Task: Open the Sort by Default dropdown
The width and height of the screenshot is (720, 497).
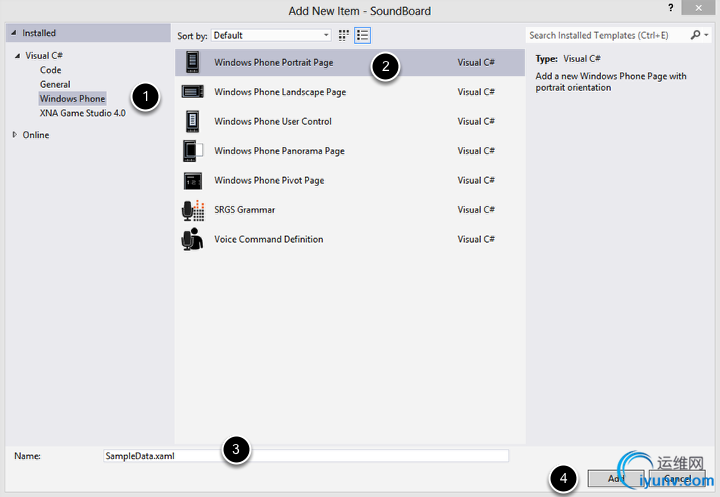Action: tap(271, 35)
